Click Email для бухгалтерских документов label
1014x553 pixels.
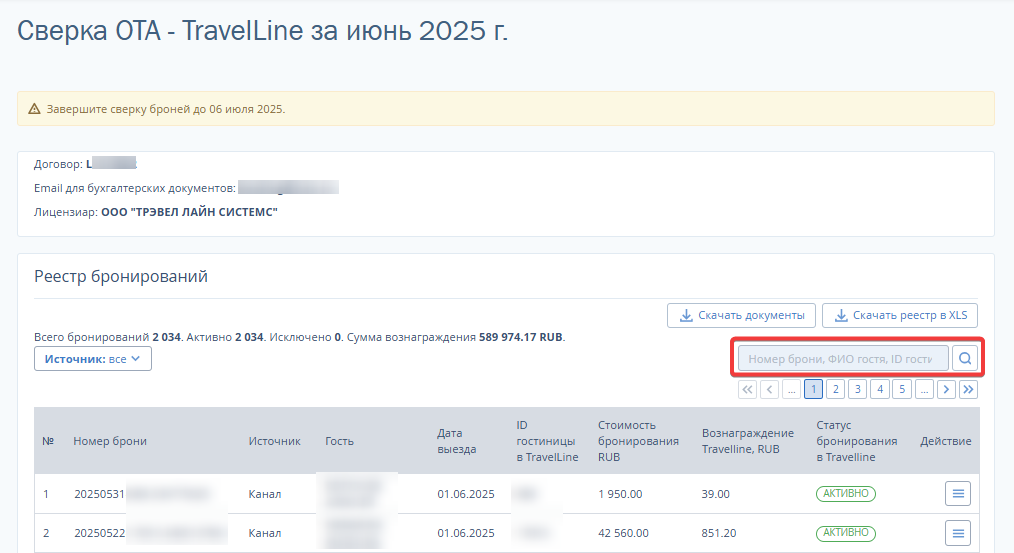point(135,188)
